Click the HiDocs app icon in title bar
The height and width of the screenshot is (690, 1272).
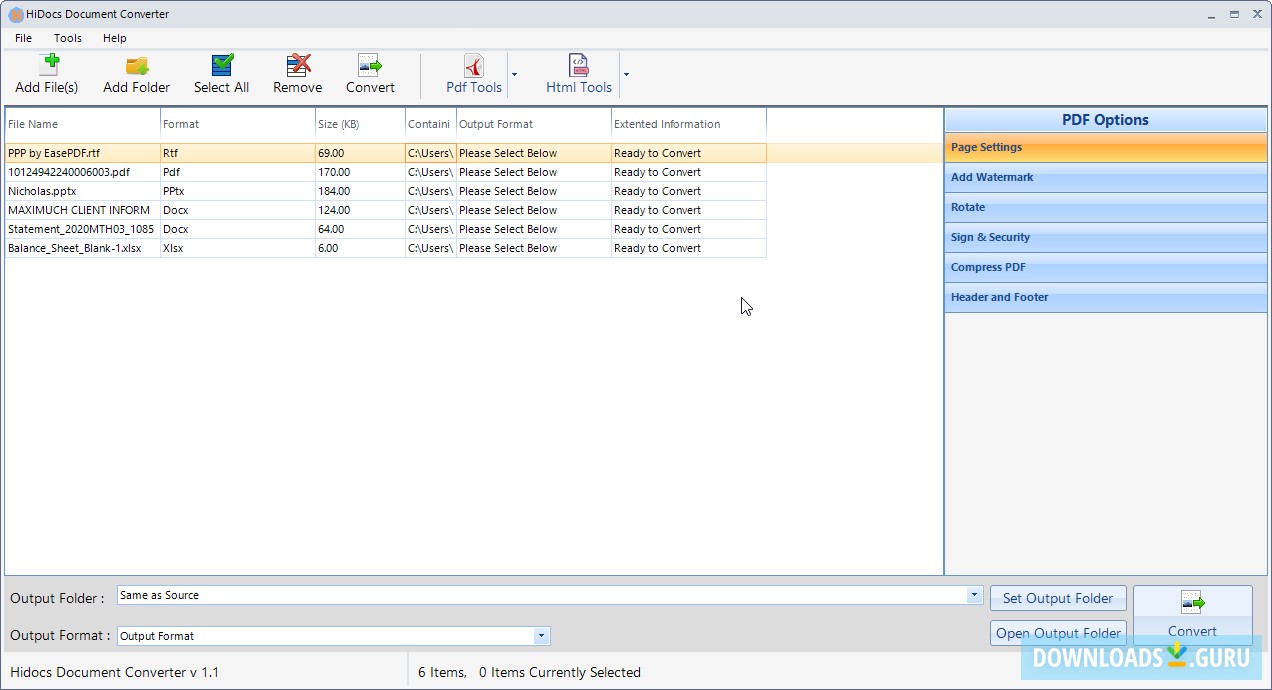click(x=15, y=14)
